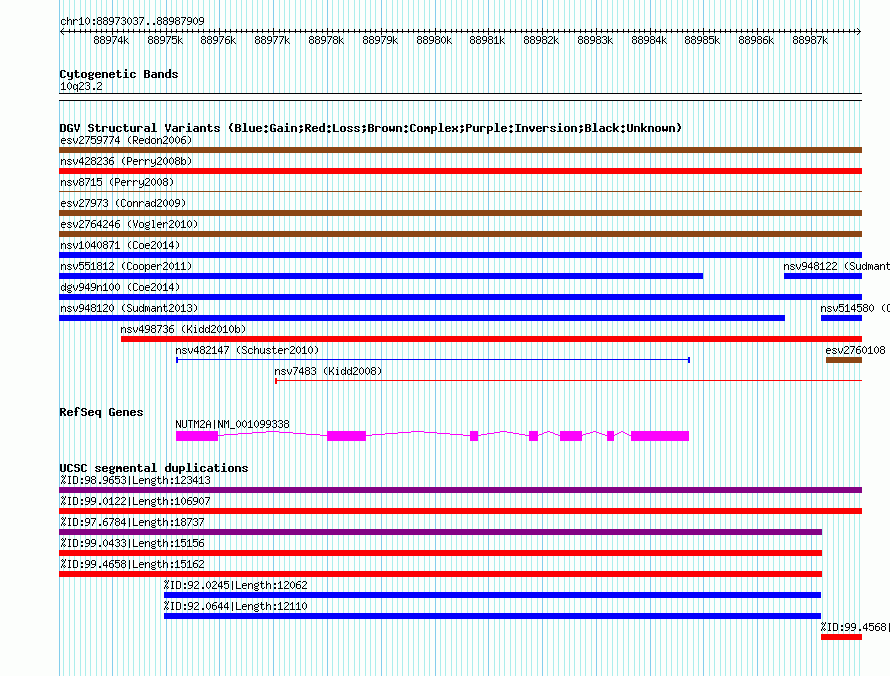The height and width of the screenshot is (676, 890).
Task: Click the Cytogenetic Bands track title
Action: (x=119, y=74)
